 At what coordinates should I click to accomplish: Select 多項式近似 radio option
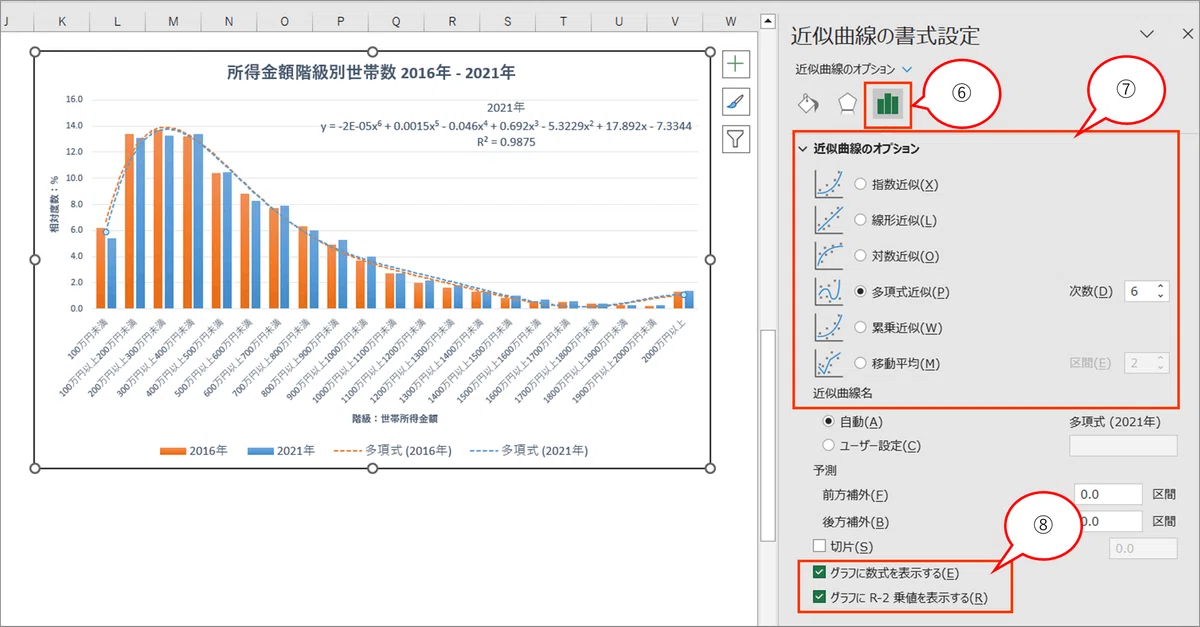(x=861, y=292)
